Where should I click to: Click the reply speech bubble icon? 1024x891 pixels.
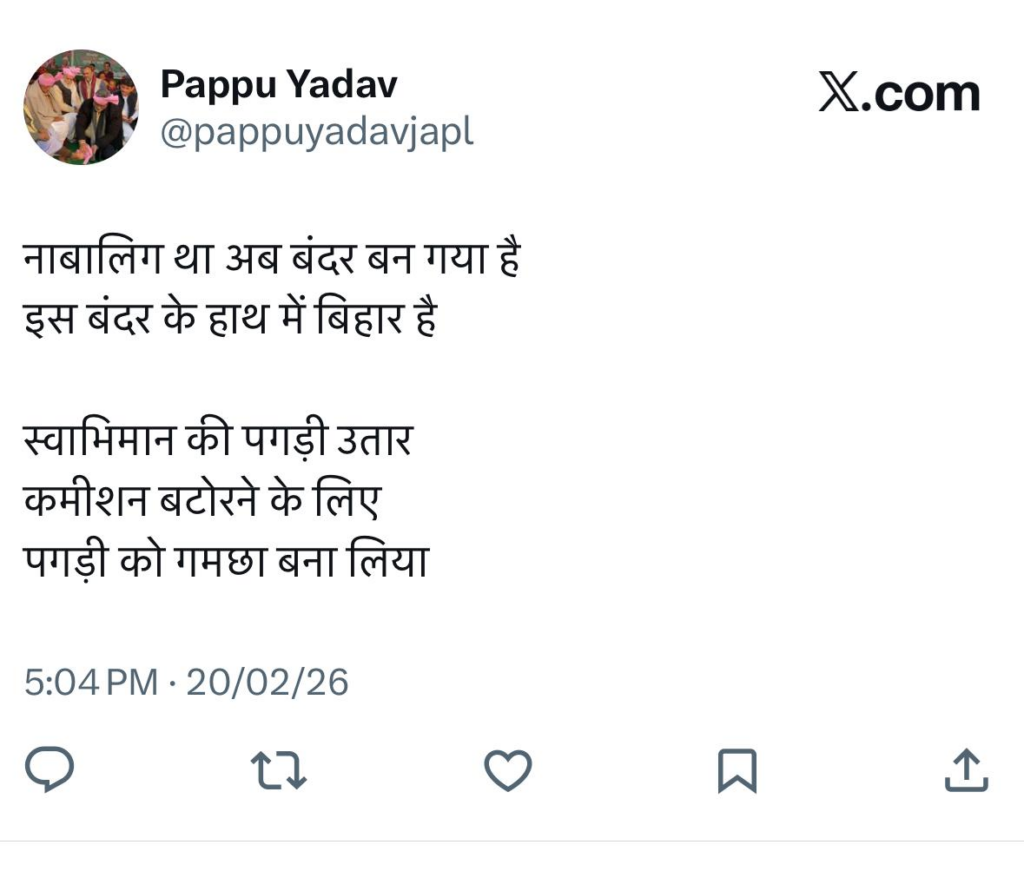point(50,770)
